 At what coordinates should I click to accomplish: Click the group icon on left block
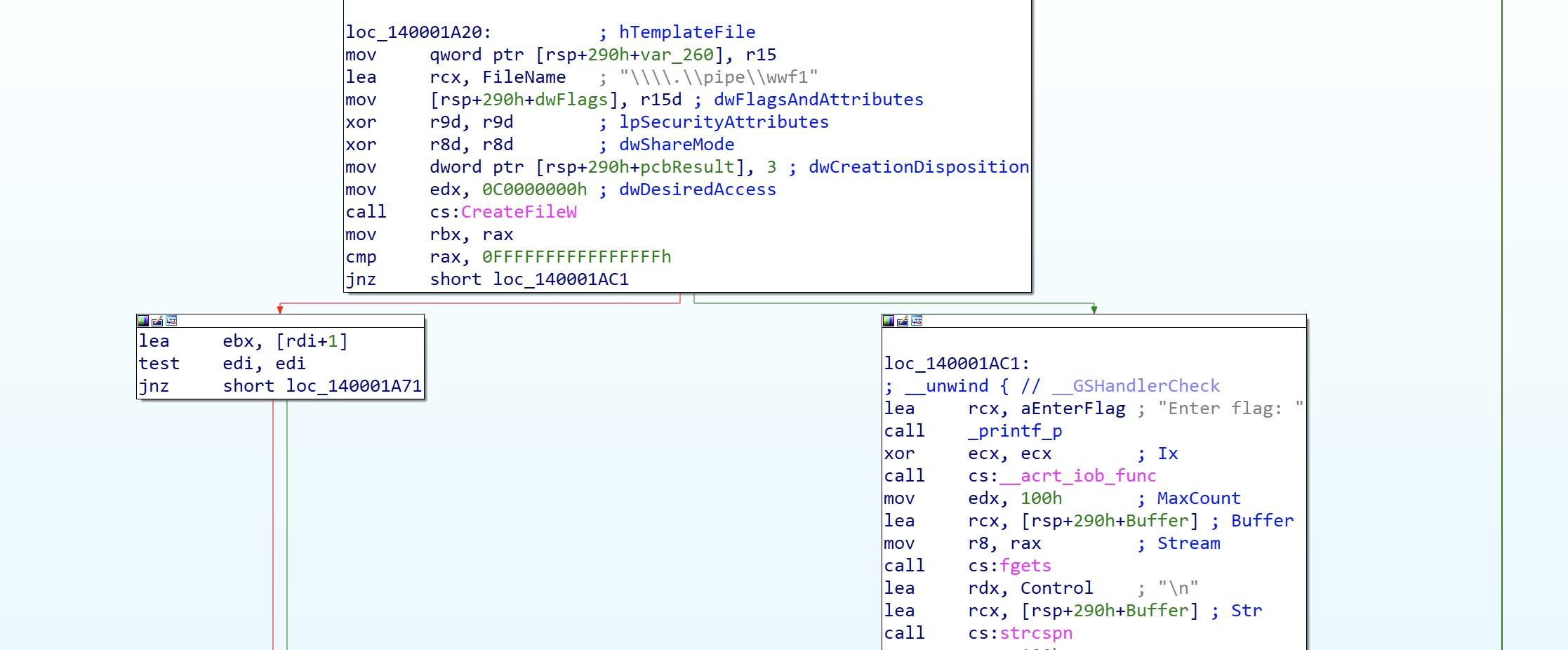coord(171,321)
